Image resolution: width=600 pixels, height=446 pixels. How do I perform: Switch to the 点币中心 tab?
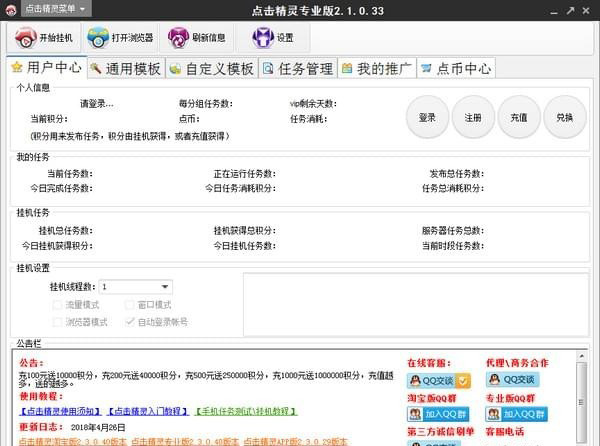[x=456, y=69]
